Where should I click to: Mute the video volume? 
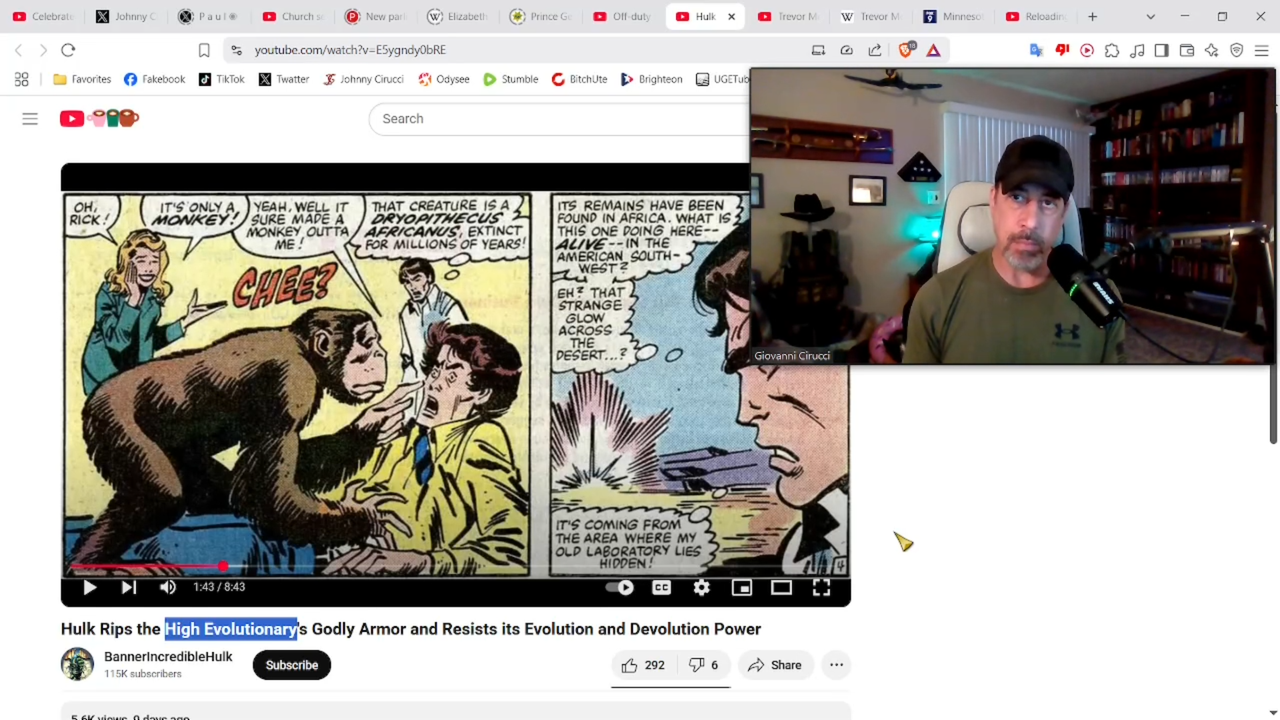point(168,588)
